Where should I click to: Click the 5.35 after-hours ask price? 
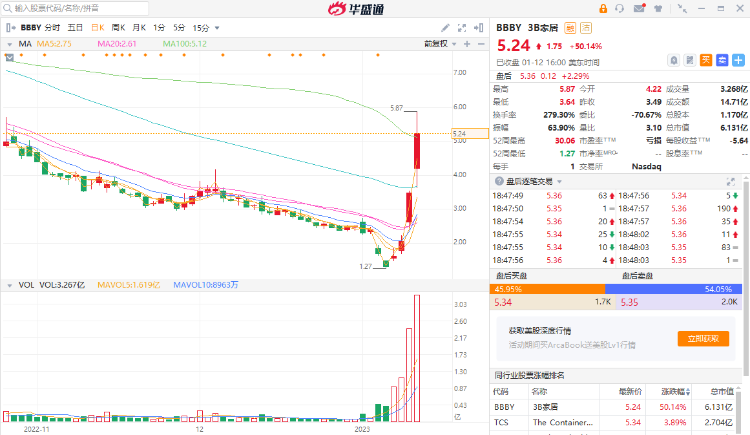(x=629, y=302)
